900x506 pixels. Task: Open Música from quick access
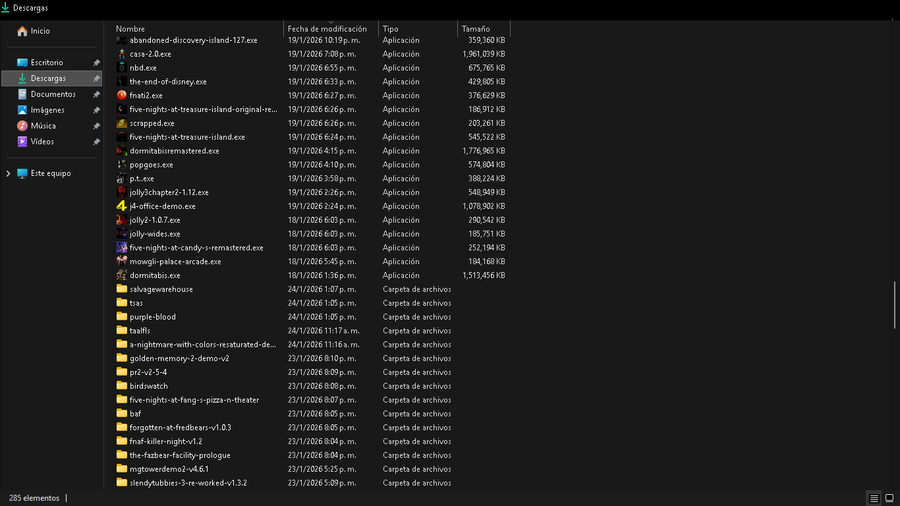pos(43,126)
